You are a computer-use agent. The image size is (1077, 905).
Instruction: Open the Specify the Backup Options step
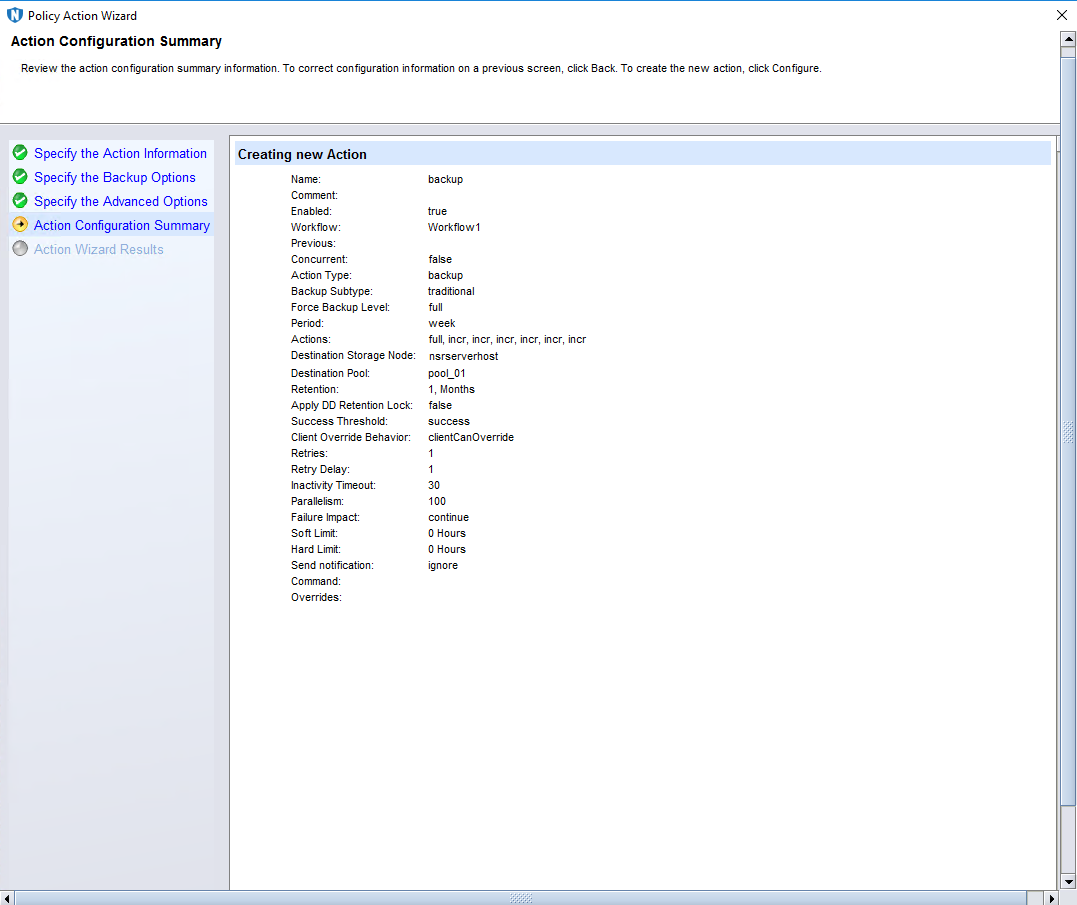115,177
